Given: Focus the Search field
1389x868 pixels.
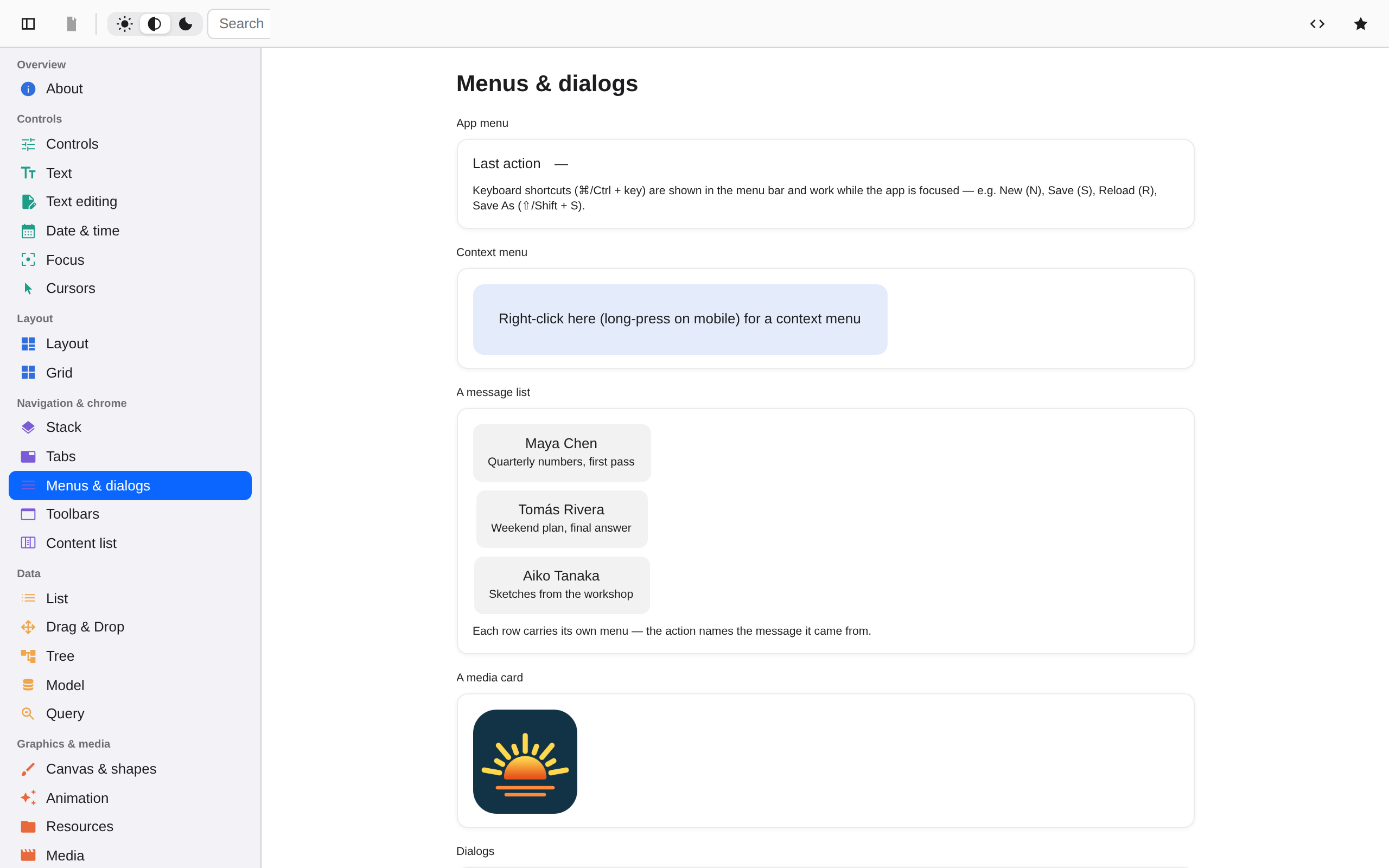Looking at the screenshot, I should coord(239,23).
